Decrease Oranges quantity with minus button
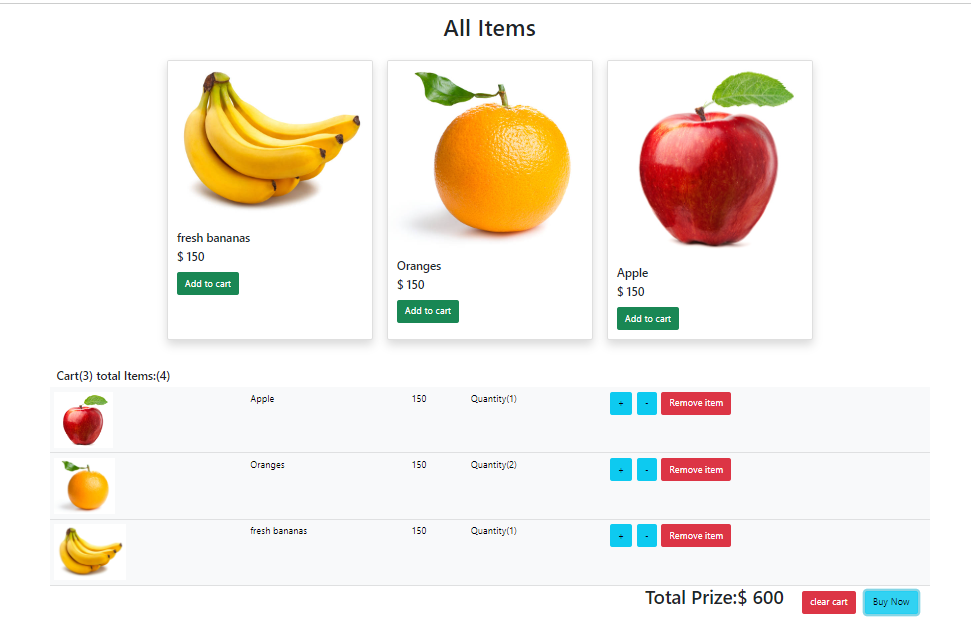 point(647,470)
